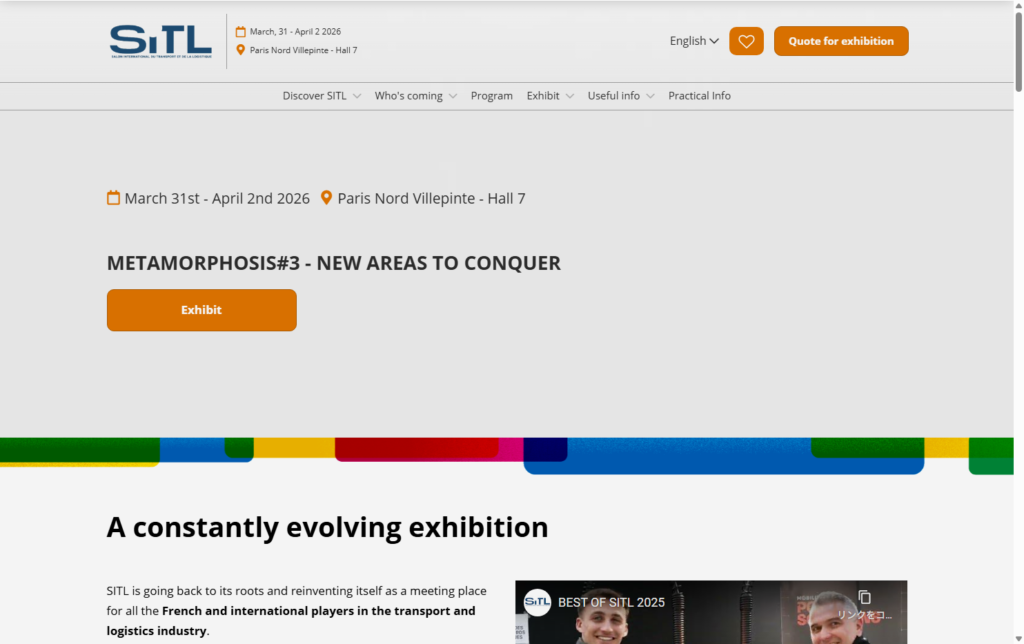The height and width of the screenshot is (644, 1024).
Task: Click the large calendar icon before March 31st
Action: click(x=114, y=198)
